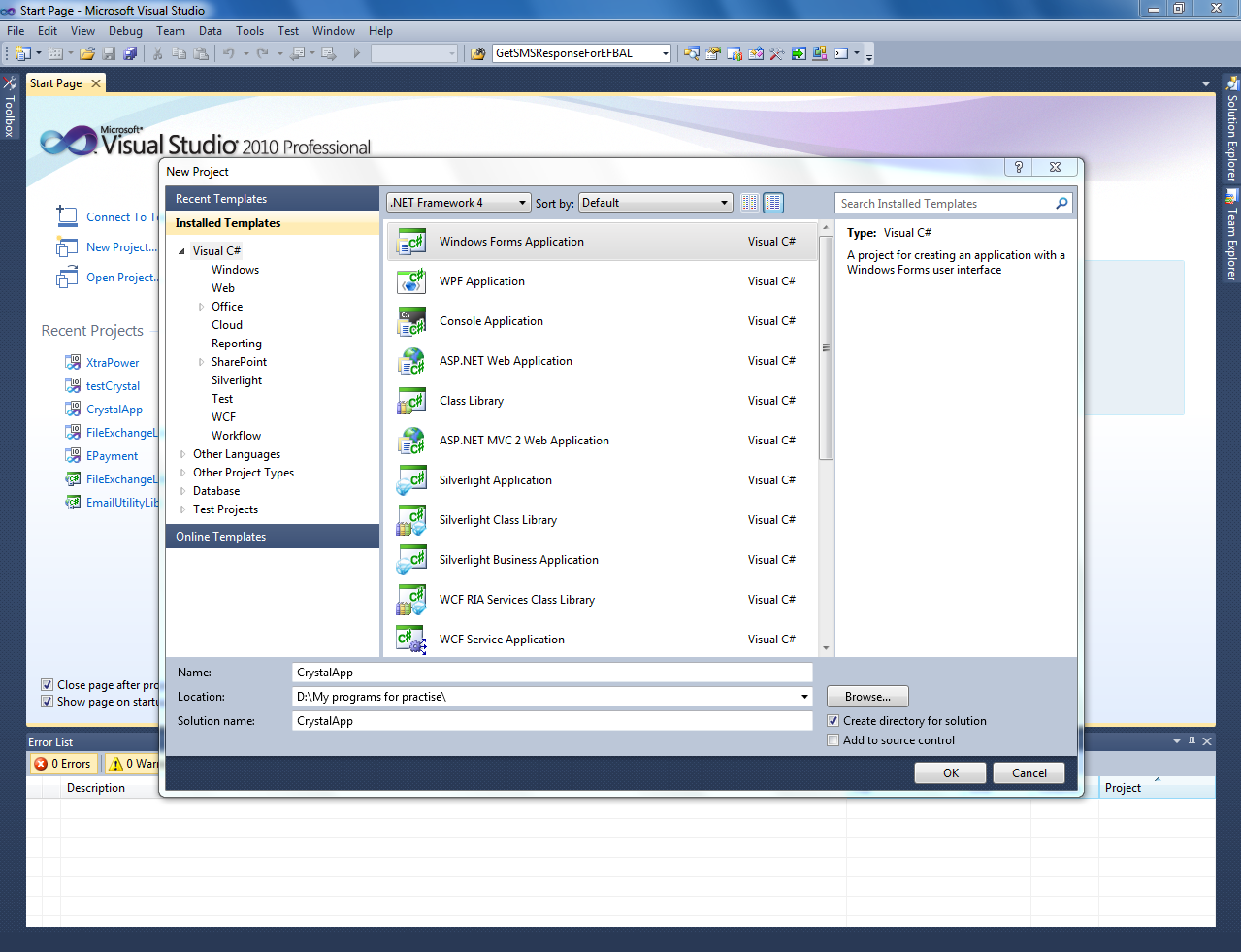Click the Undo toolbar icon

click(x=229, y=53)
